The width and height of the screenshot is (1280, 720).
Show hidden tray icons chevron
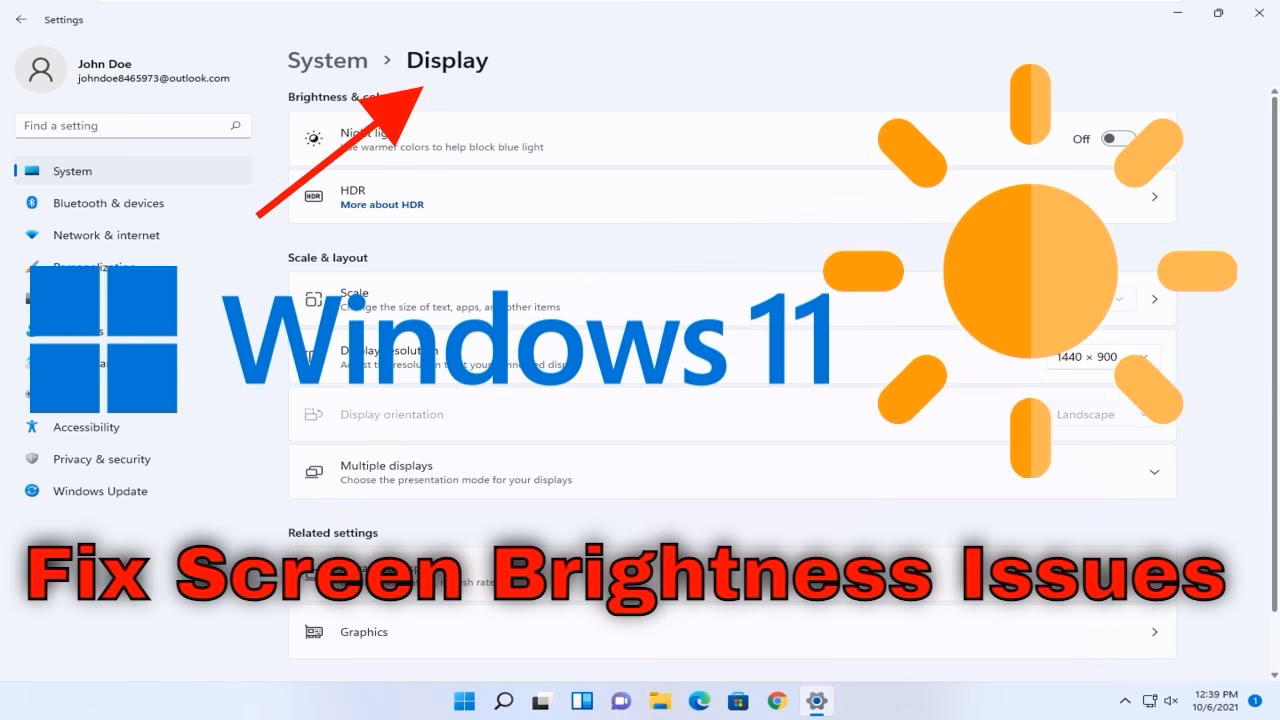(1125, 701)
